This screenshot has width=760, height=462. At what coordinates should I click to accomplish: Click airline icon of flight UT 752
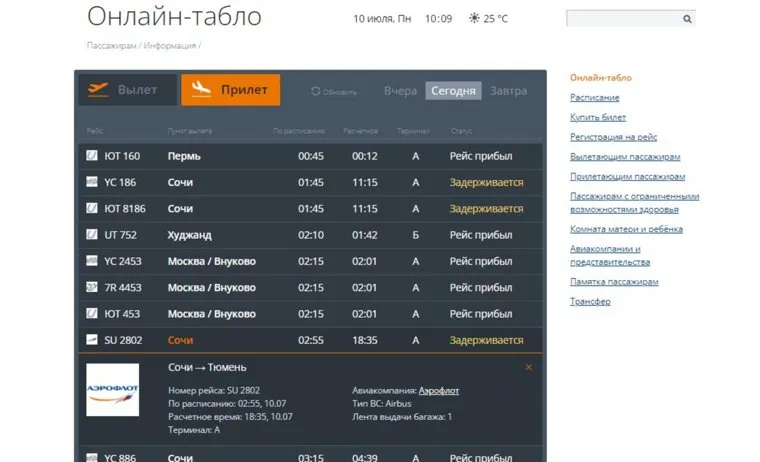92,235
